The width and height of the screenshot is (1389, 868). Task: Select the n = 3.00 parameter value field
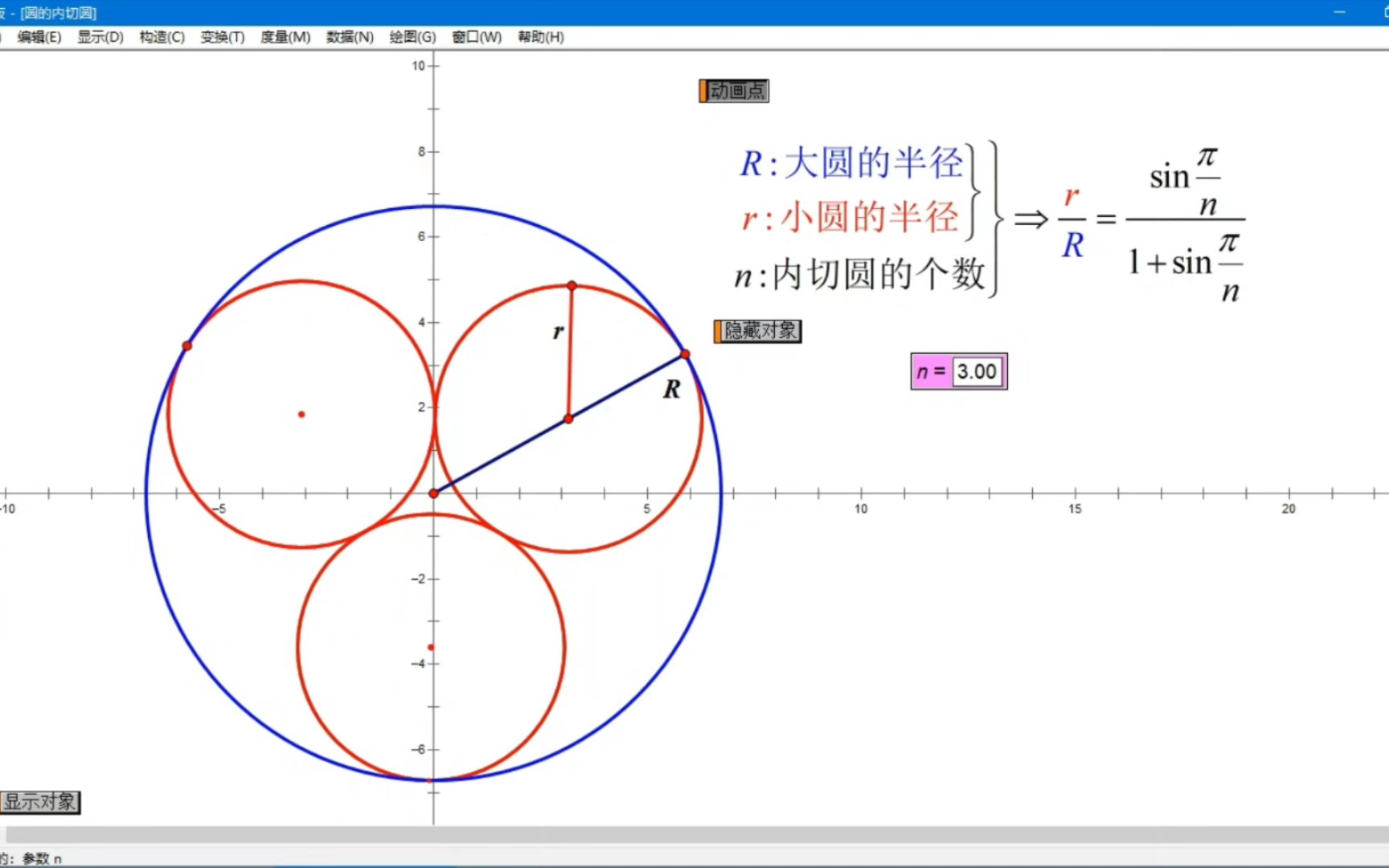[x=977, y=372]
